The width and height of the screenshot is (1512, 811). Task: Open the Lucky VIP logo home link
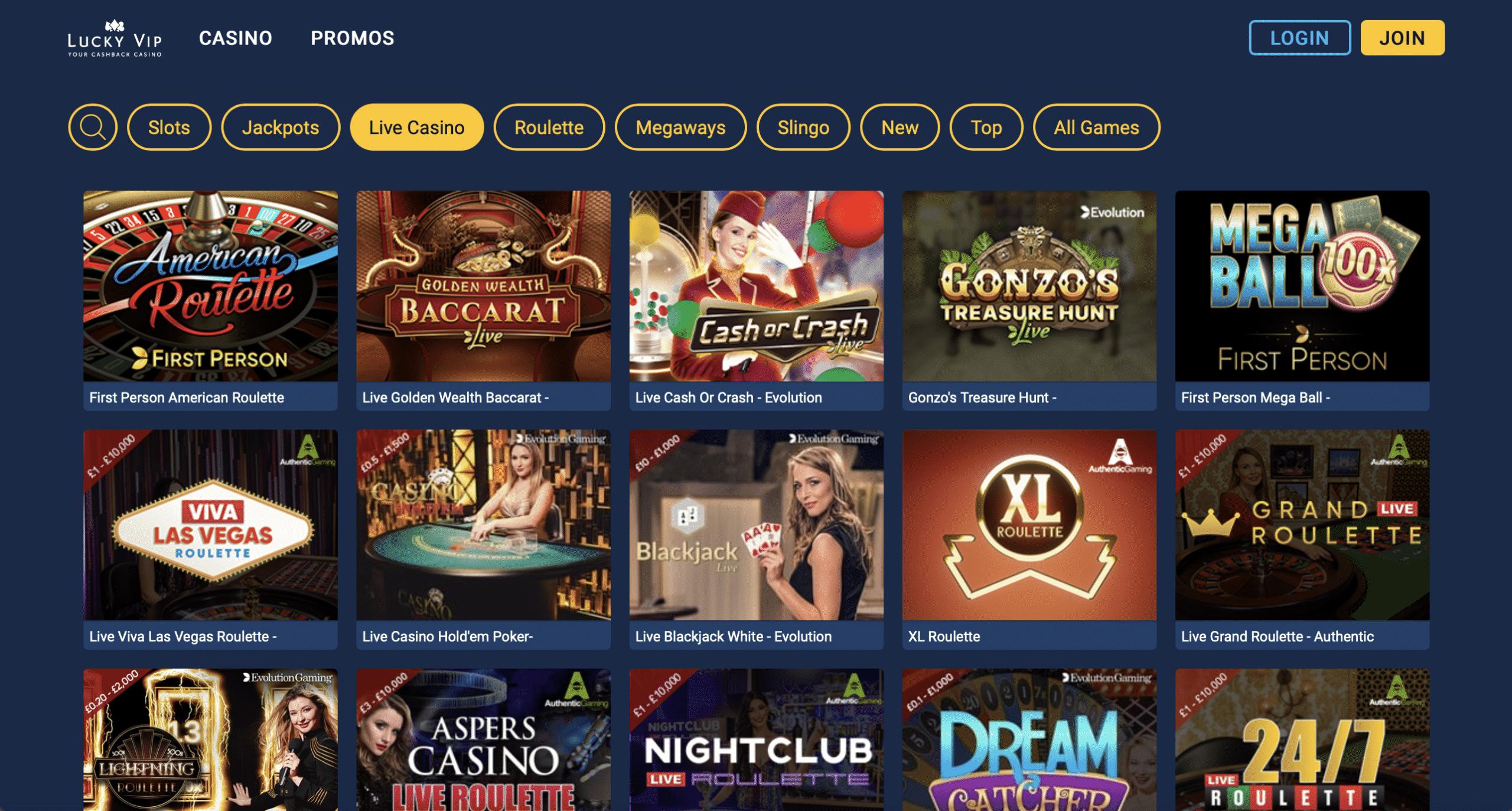click(x=115, y=38)
